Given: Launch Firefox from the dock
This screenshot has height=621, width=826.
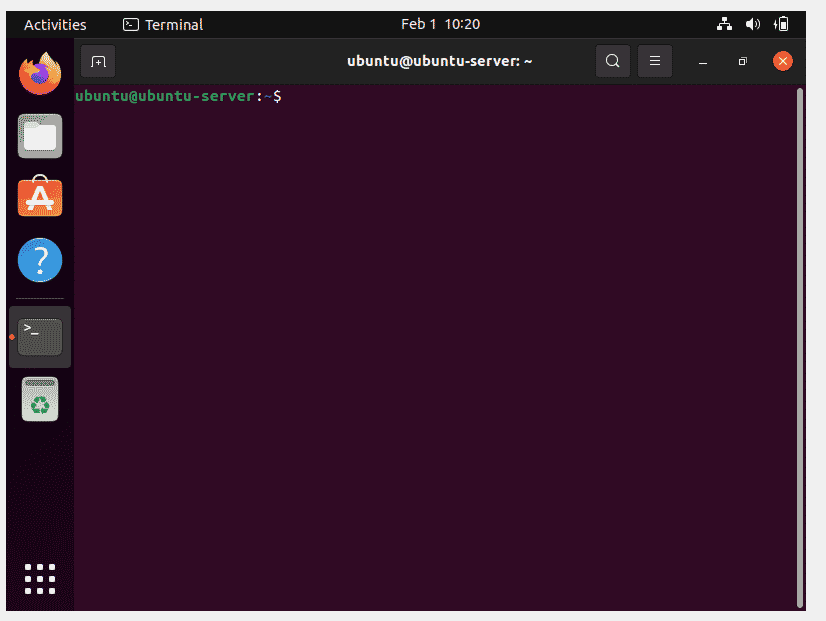Looking at the screenshot, I should (x=40, y=74).
